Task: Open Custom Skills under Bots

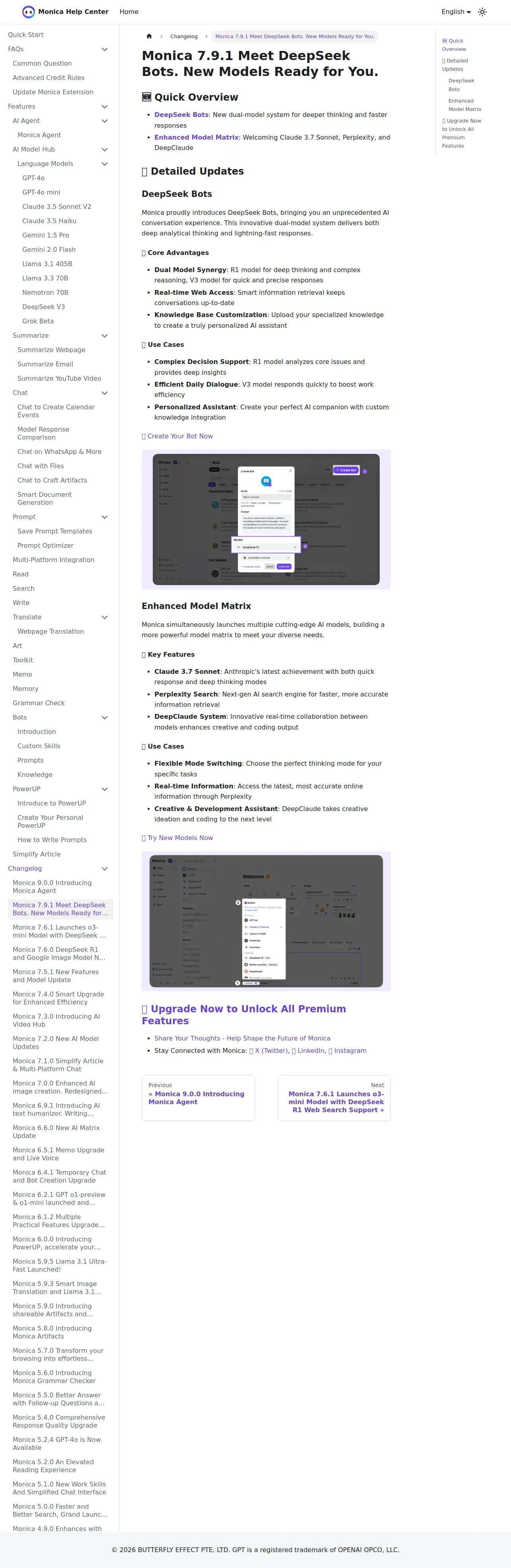Action: point(39,746)
